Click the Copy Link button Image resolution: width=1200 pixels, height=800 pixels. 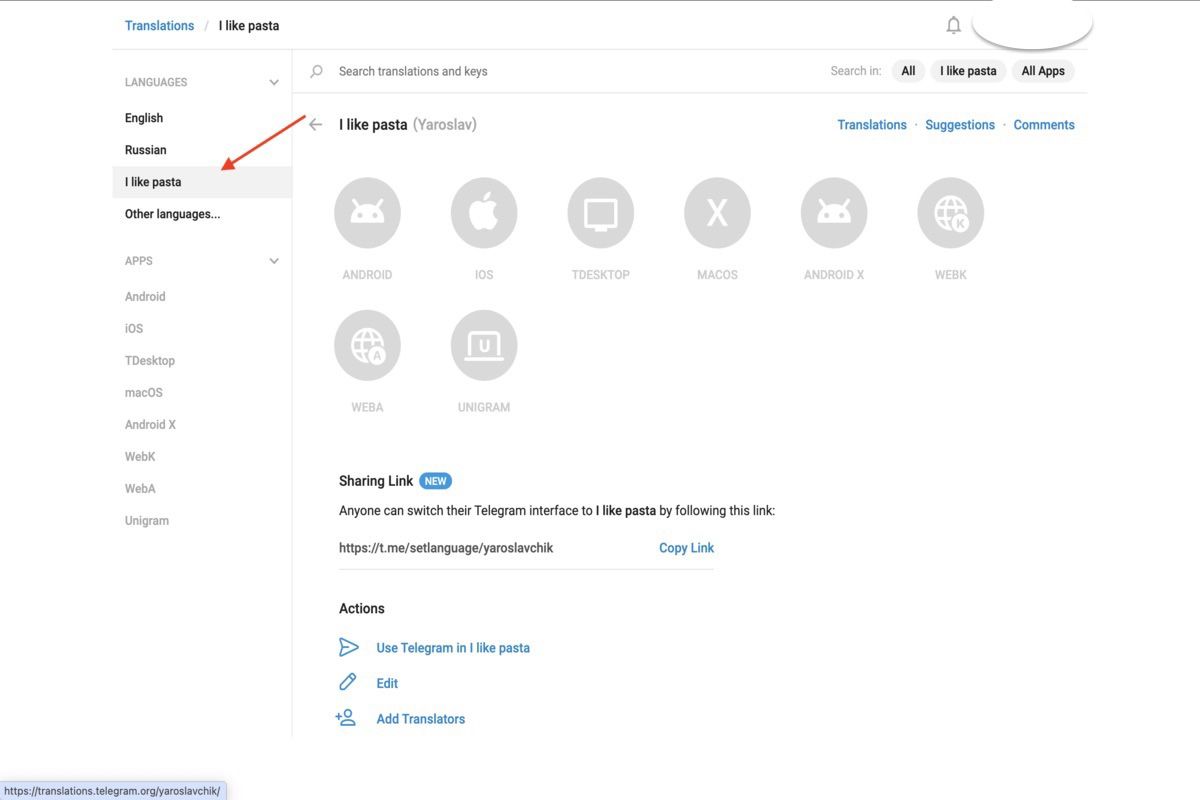686,548
